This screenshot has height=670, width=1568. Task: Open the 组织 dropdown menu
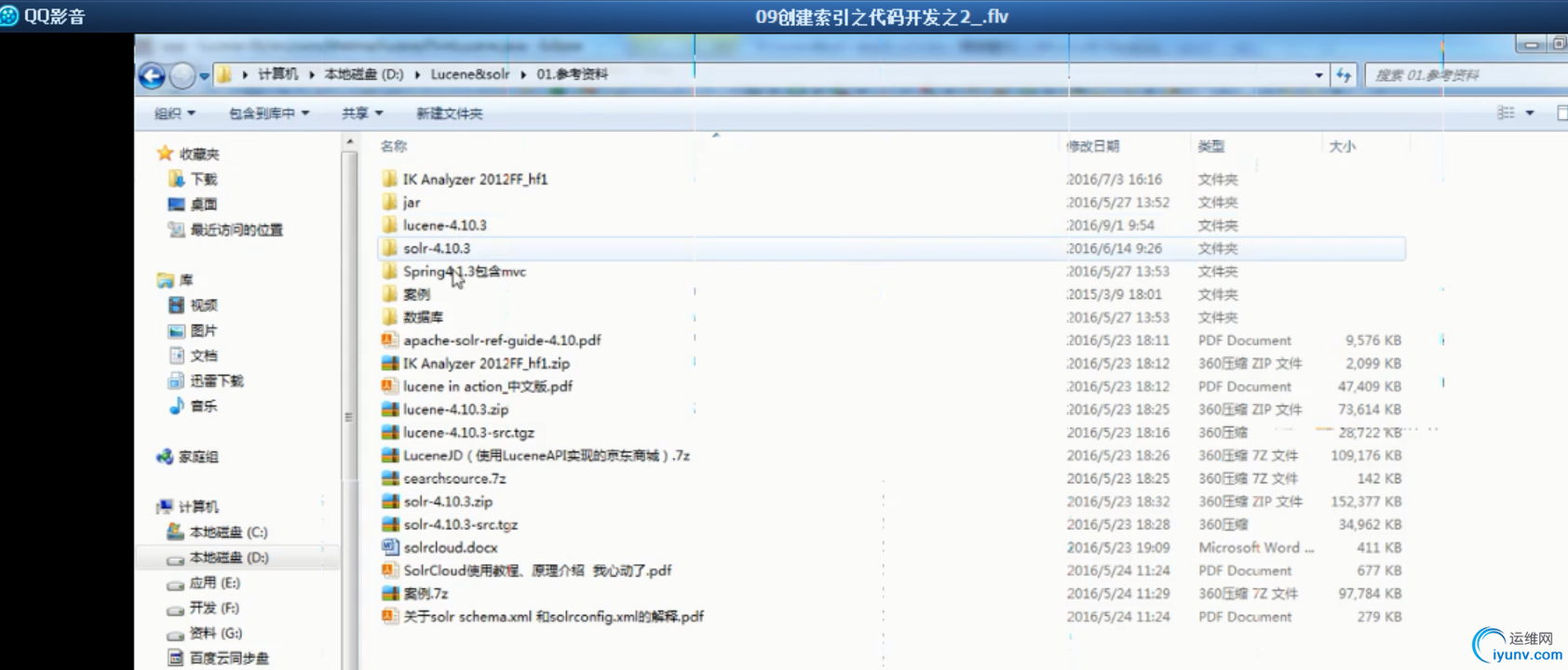174,114
